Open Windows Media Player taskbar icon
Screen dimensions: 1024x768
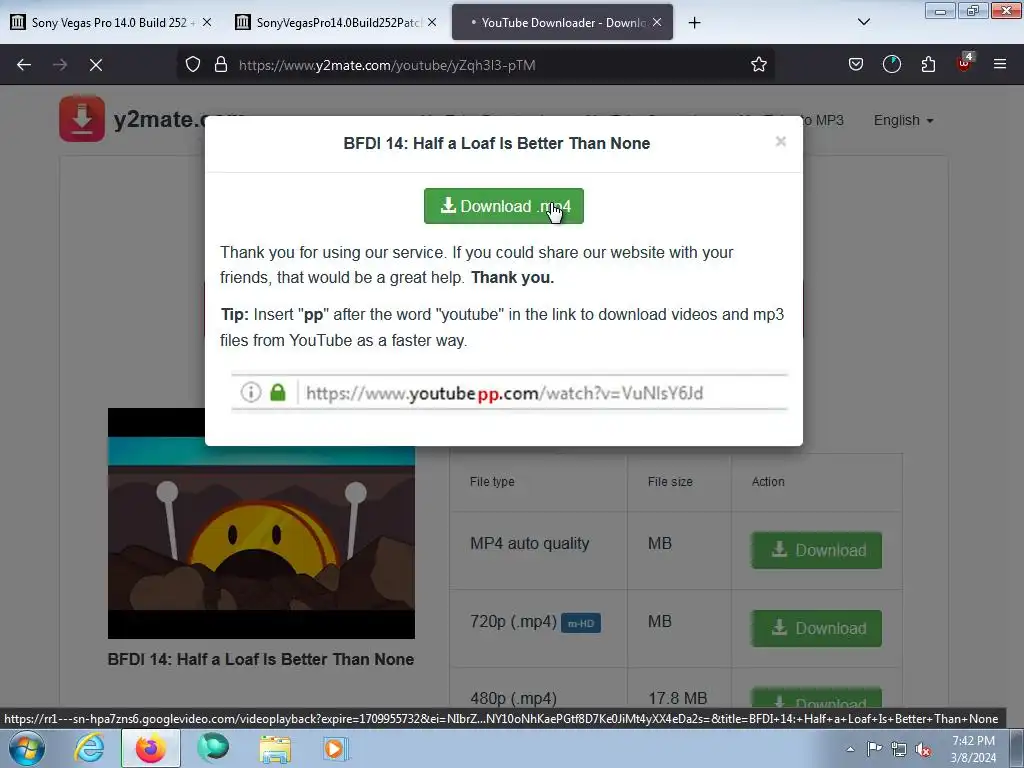[336, 748]
